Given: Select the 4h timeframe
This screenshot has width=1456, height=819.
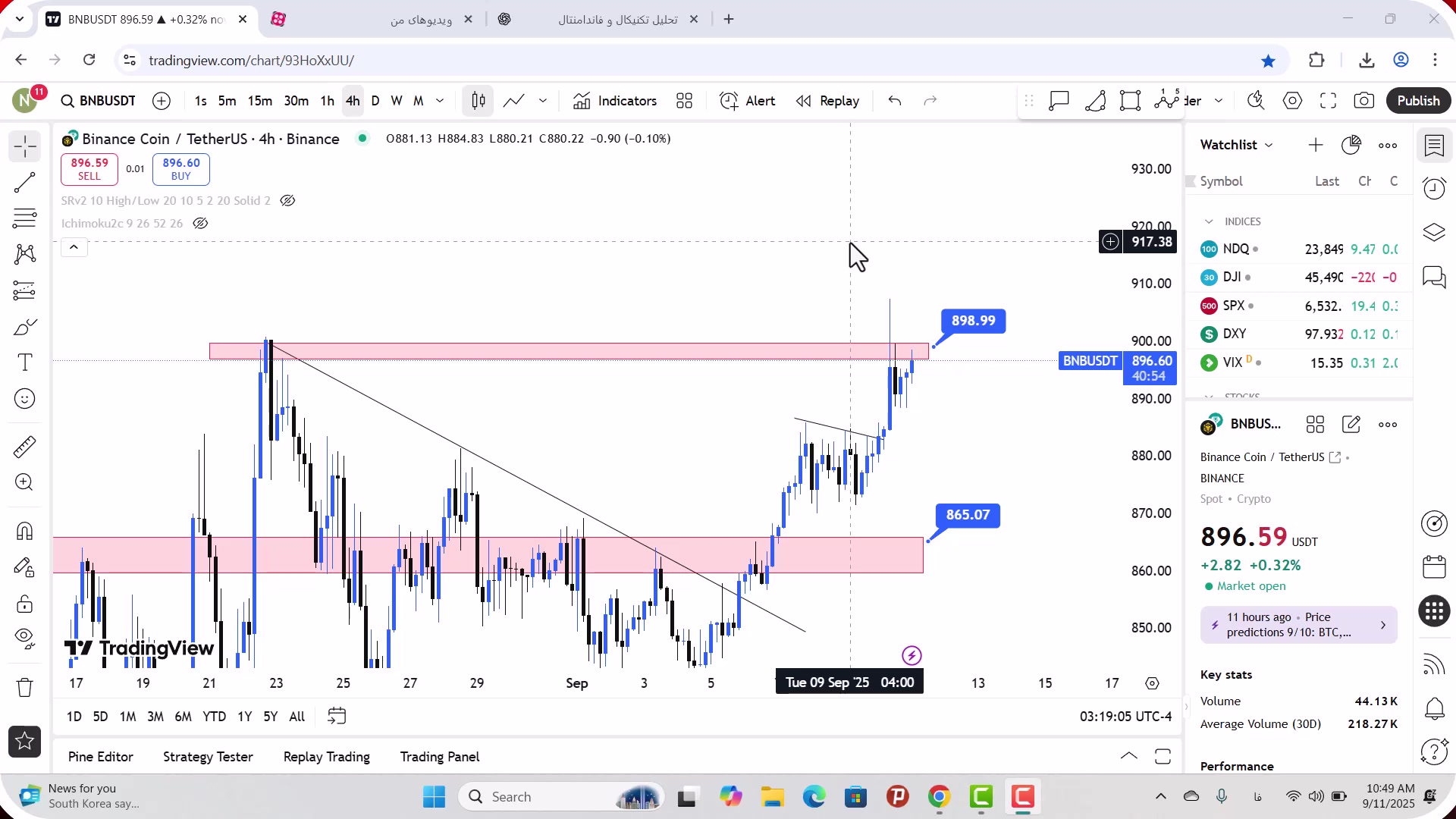Looking at the screenshot, I should (x=353, y=101).
